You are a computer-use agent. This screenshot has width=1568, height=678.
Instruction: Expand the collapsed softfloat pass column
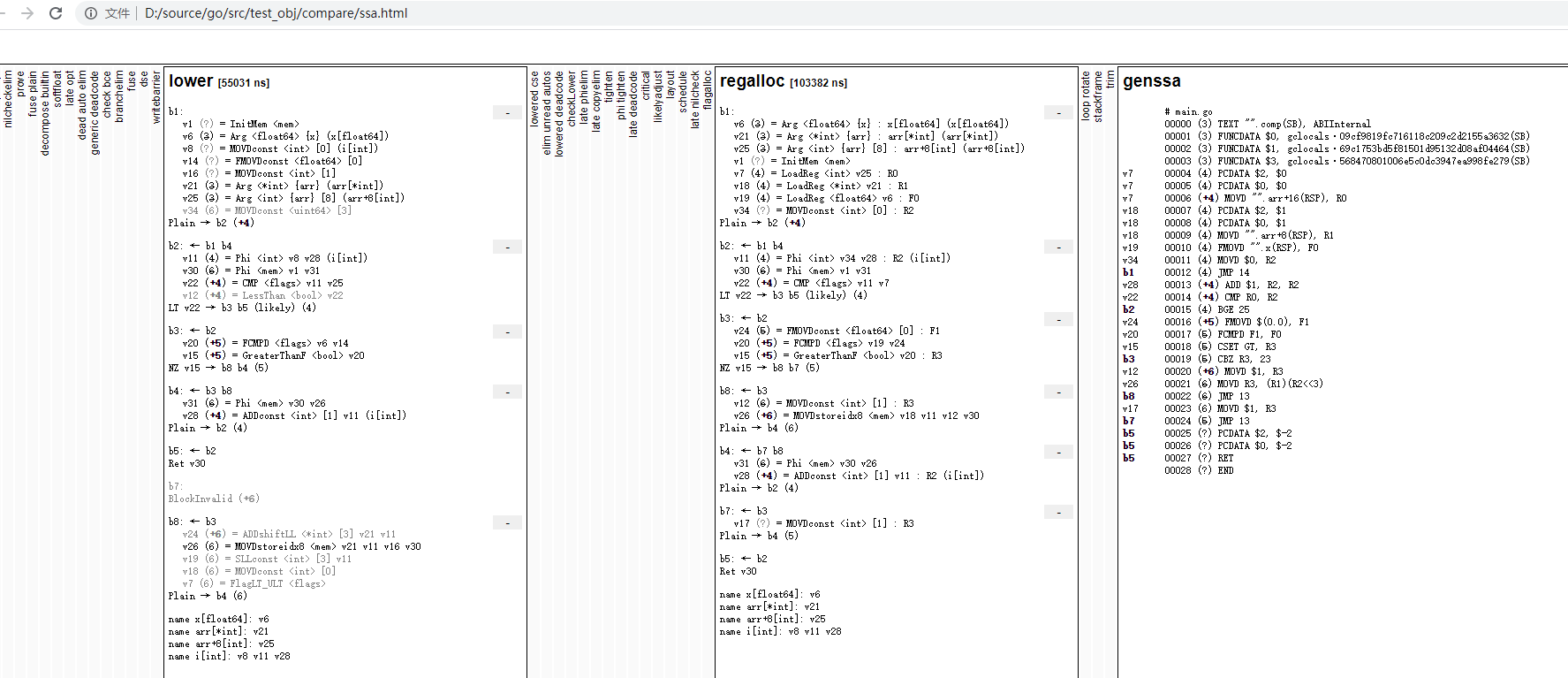(57, 89)
